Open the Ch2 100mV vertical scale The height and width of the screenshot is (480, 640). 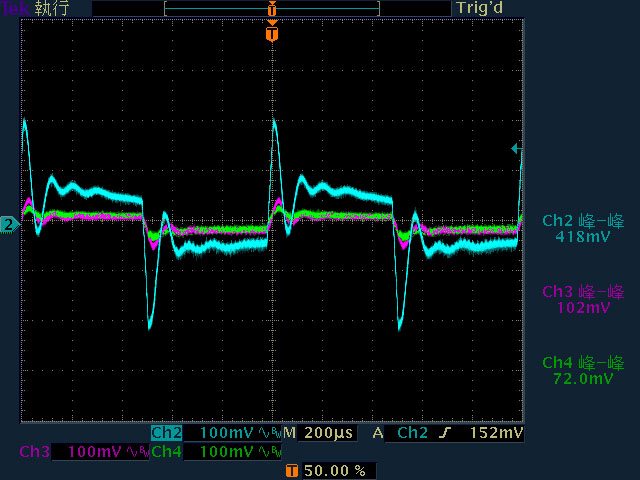[x=228, y=433]
